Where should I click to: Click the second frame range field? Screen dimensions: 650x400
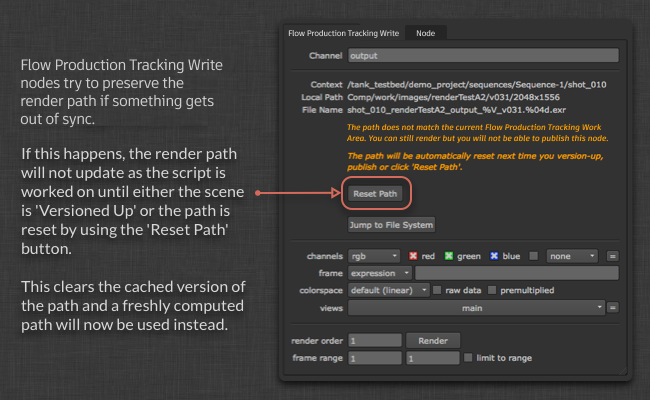tap(433, 358)
